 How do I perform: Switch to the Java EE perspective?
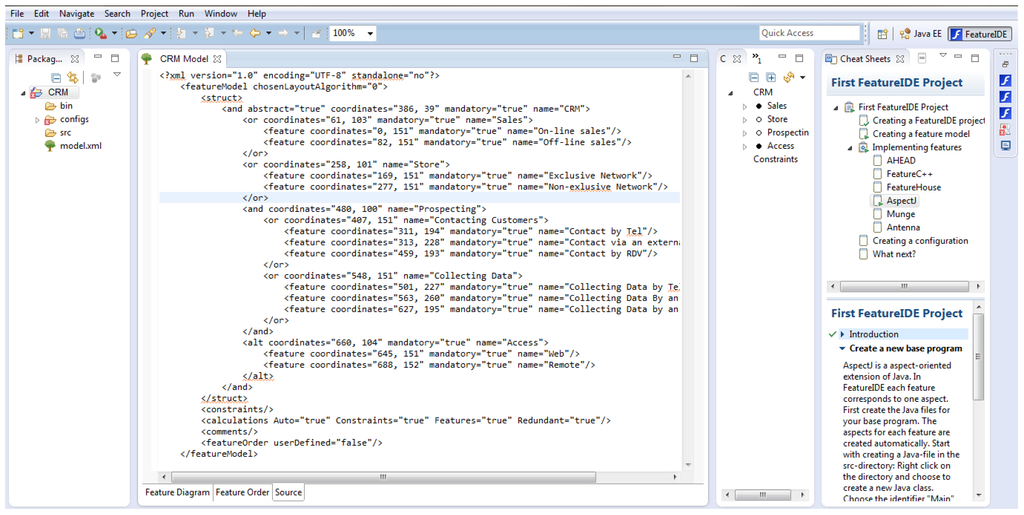click(x=921, y=33)
